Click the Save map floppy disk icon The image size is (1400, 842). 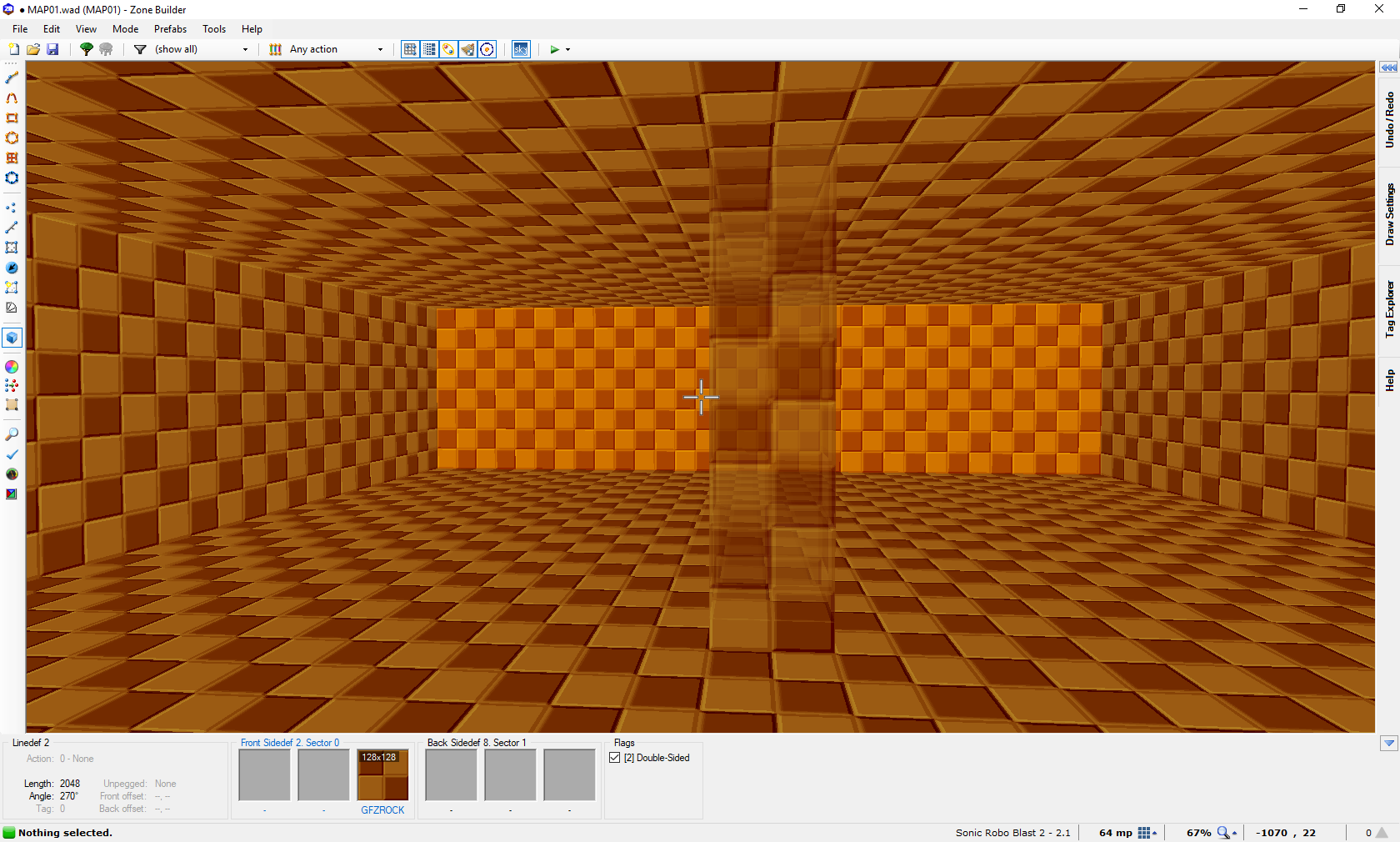[x=52, y=49]
